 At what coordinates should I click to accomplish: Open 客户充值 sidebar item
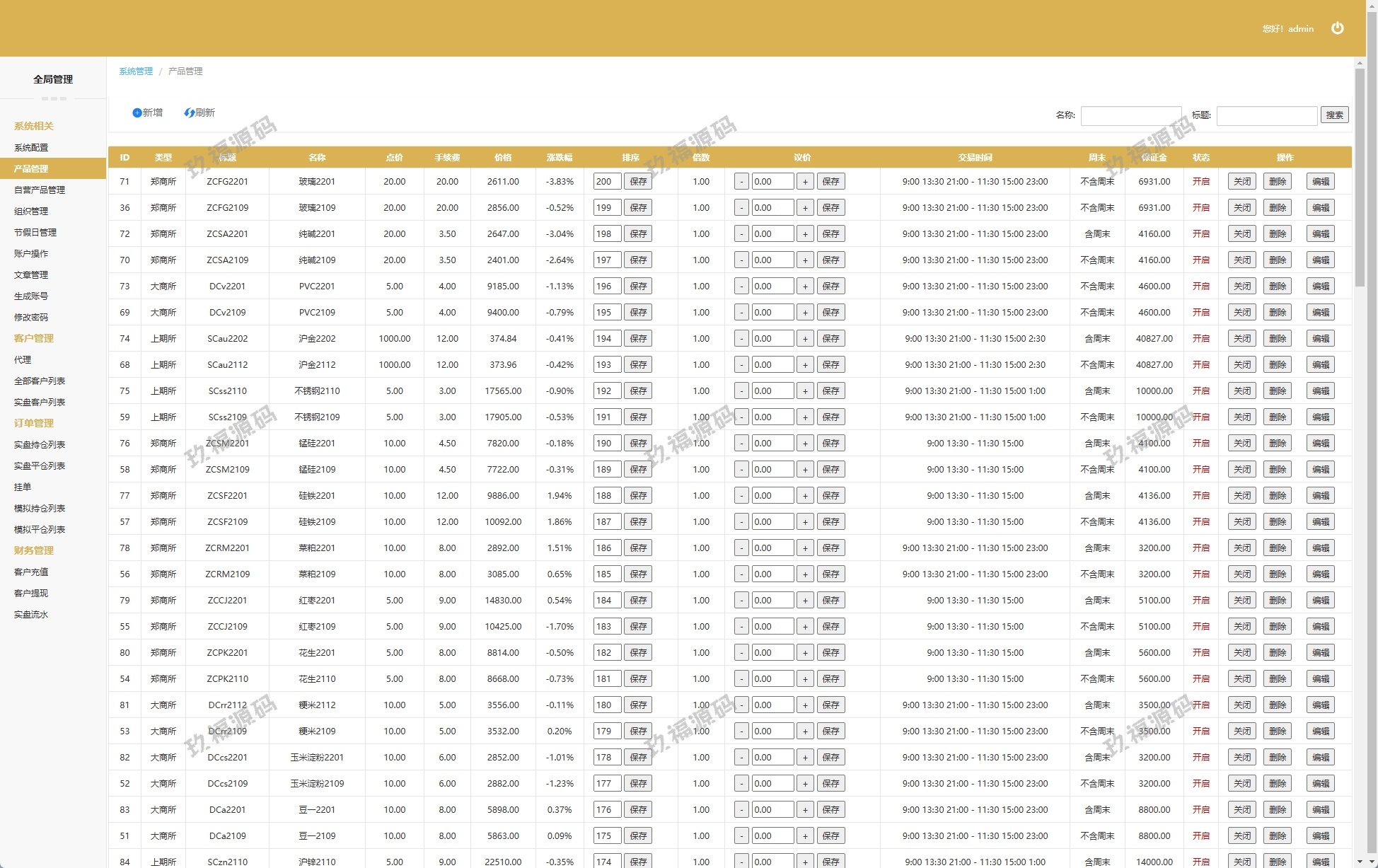[31, 572]
